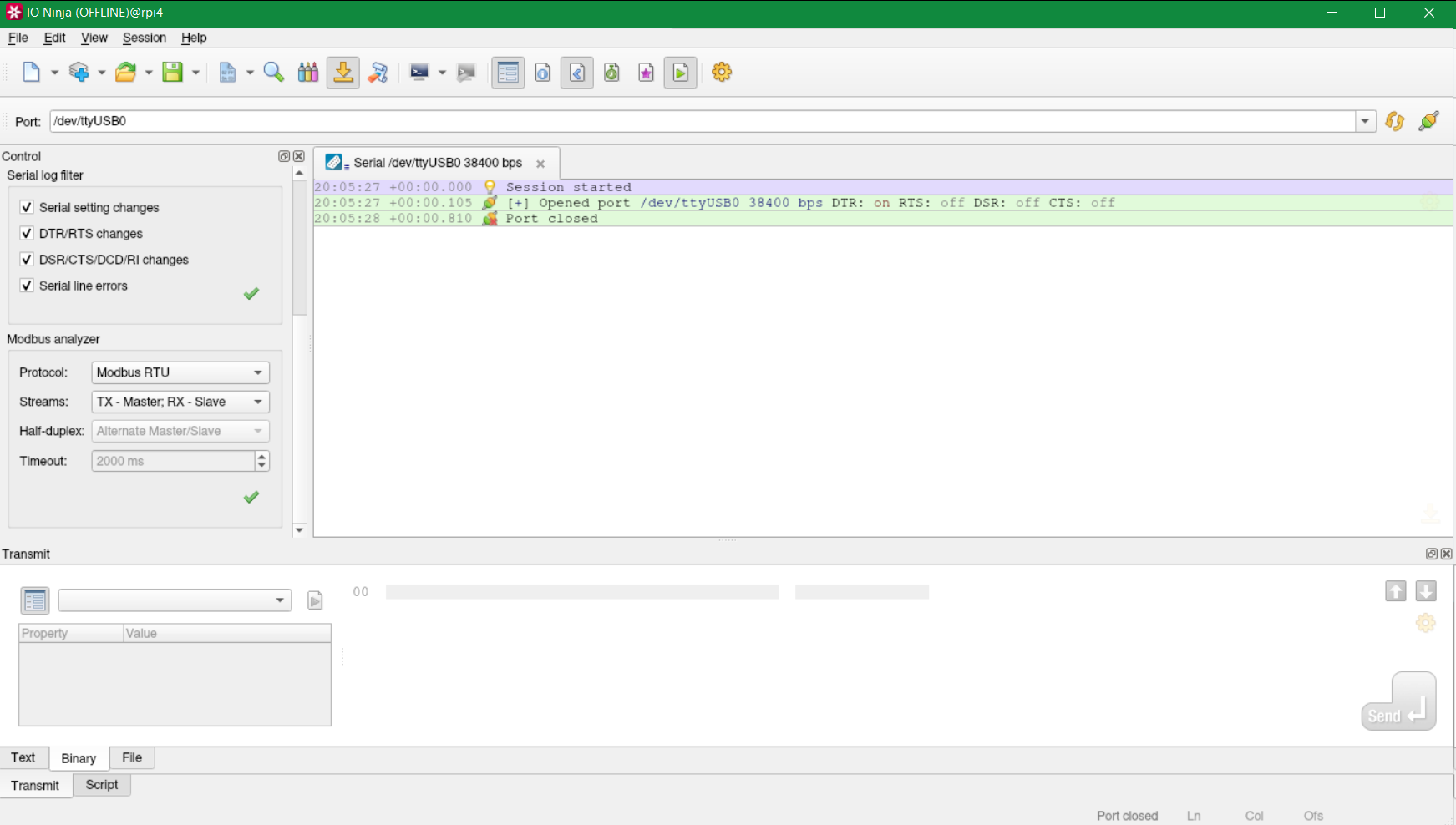
Task: Create a new session with the blank page icon
Action: coord(31,73)
